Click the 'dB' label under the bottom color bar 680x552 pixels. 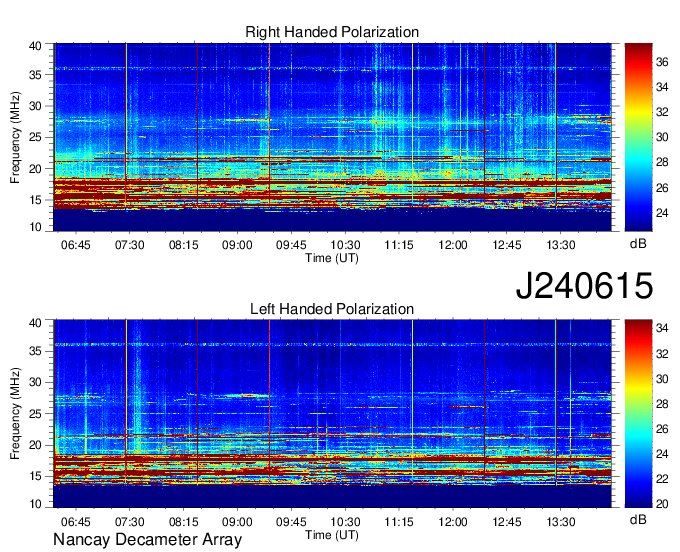click(638, 520)
